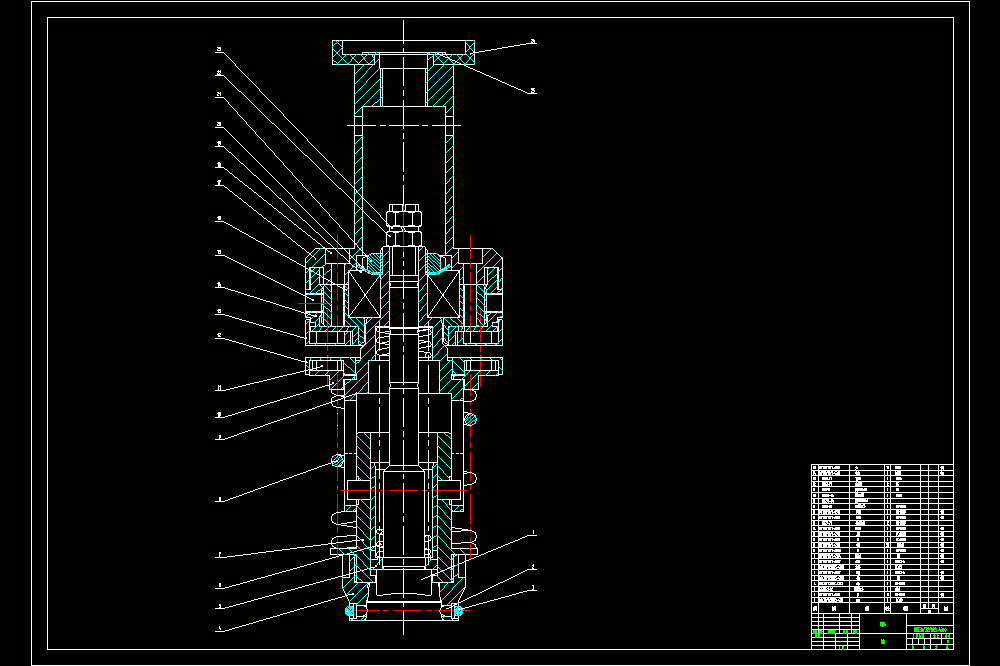Select part callout number 2
Screen dimensions: 1000x666
point(534,567)
